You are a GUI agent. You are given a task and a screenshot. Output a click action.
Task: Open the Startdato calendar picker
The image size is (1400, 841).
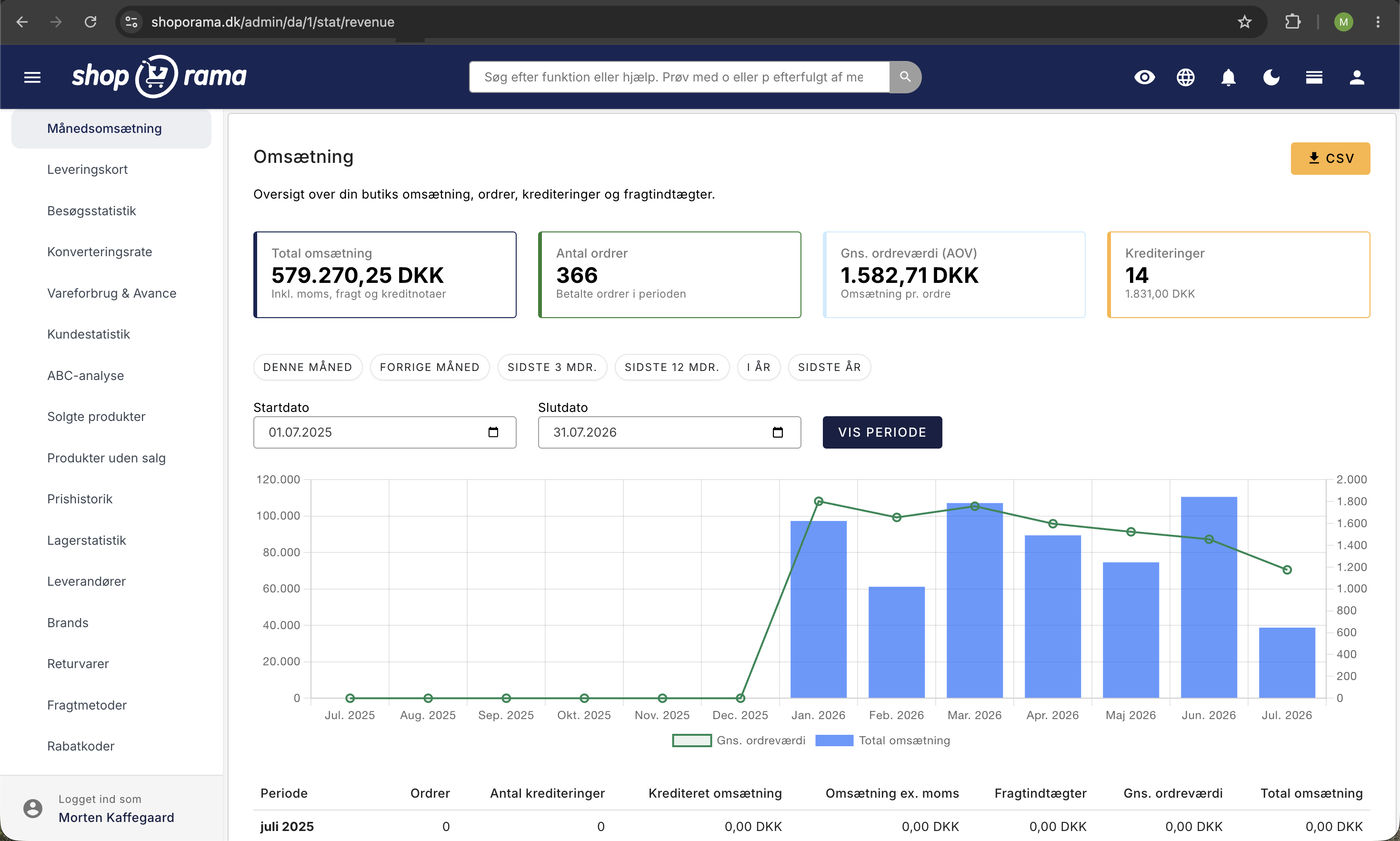pos(493,433)
